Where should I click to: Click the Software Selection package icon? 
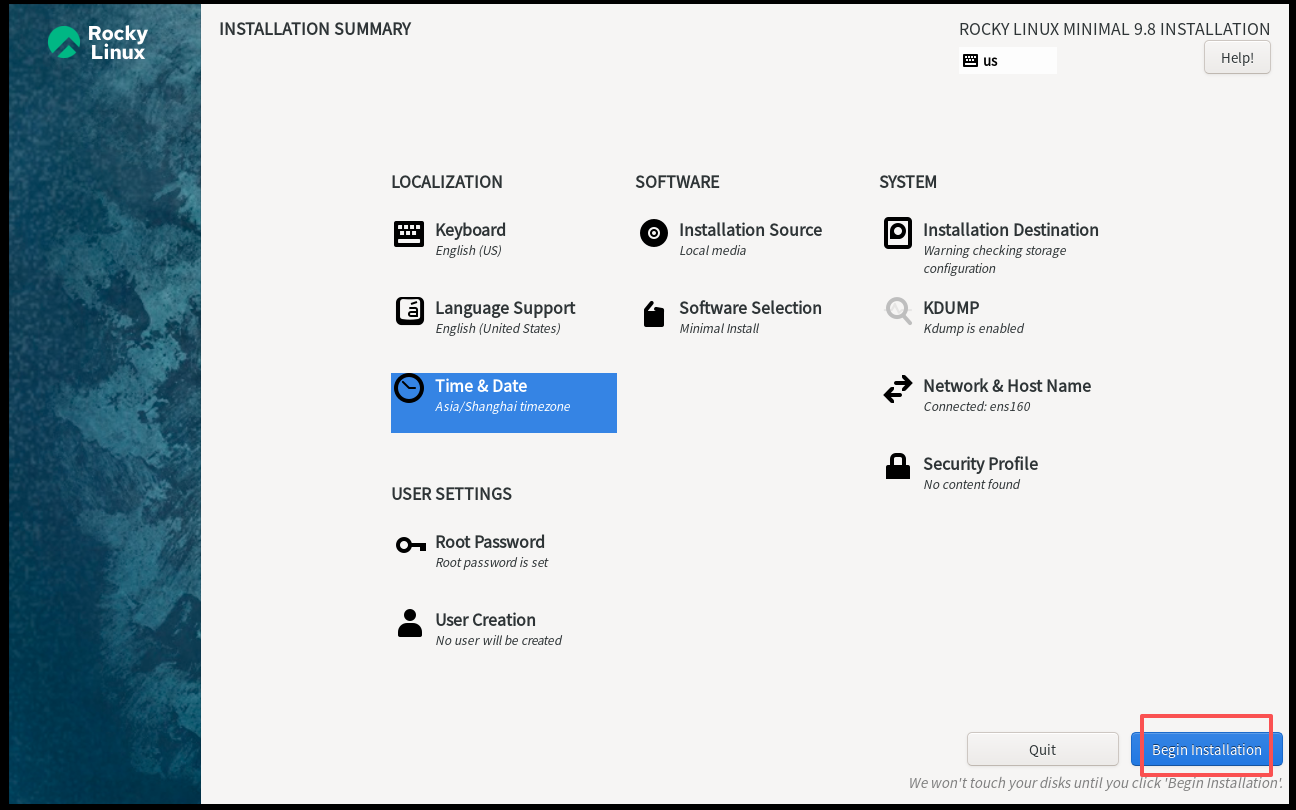(x=654, y=314)
